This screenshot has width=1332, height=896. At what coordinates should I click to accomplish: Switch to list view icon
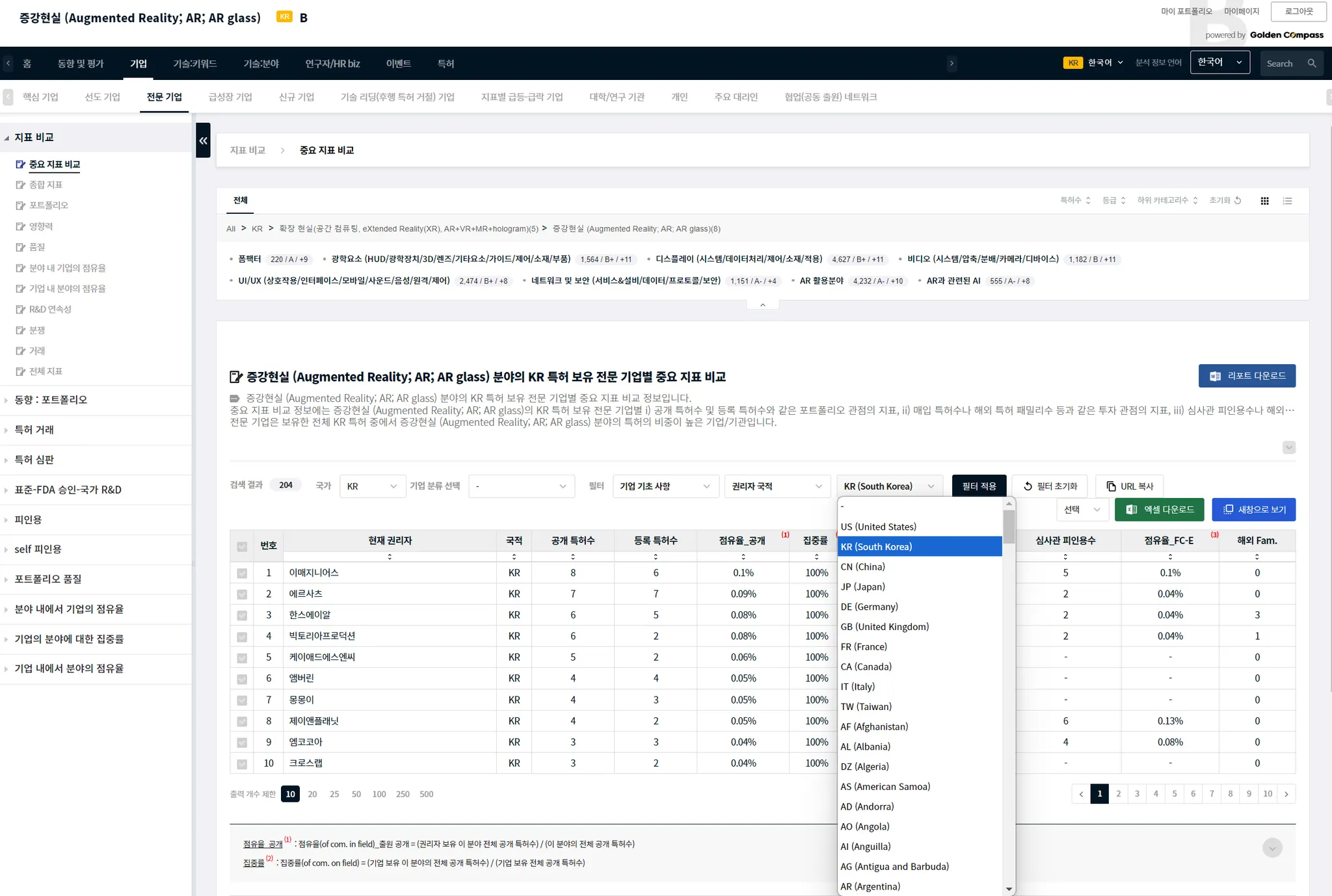tap(1287, 201)
